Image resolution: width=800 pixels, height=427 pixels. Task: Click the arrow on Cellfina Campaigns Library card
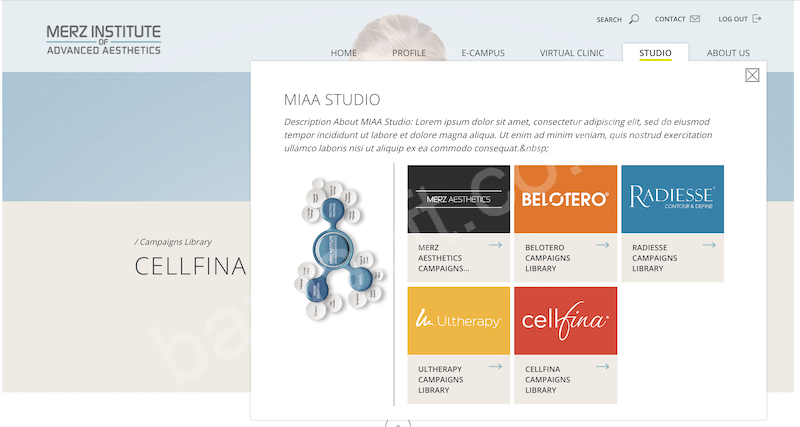603,366
